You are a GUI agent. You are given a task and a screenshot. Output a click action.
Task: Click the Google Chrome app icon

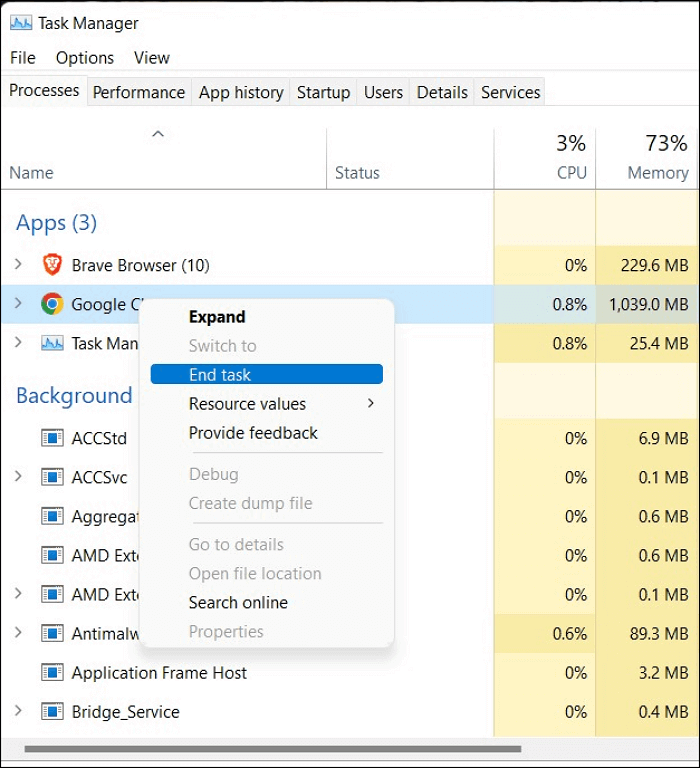tap(52, 304)
